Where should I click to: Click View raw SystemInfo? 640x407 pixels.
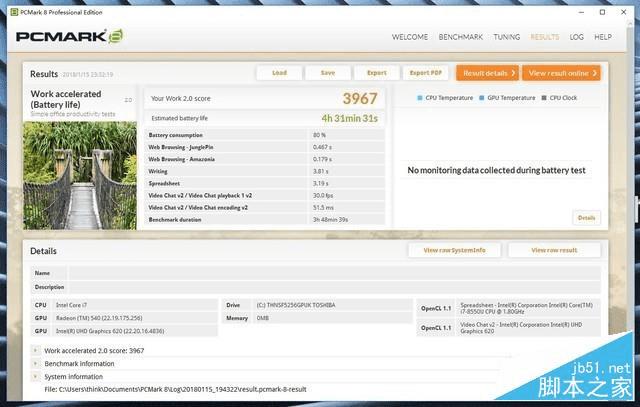click(454, 250)
